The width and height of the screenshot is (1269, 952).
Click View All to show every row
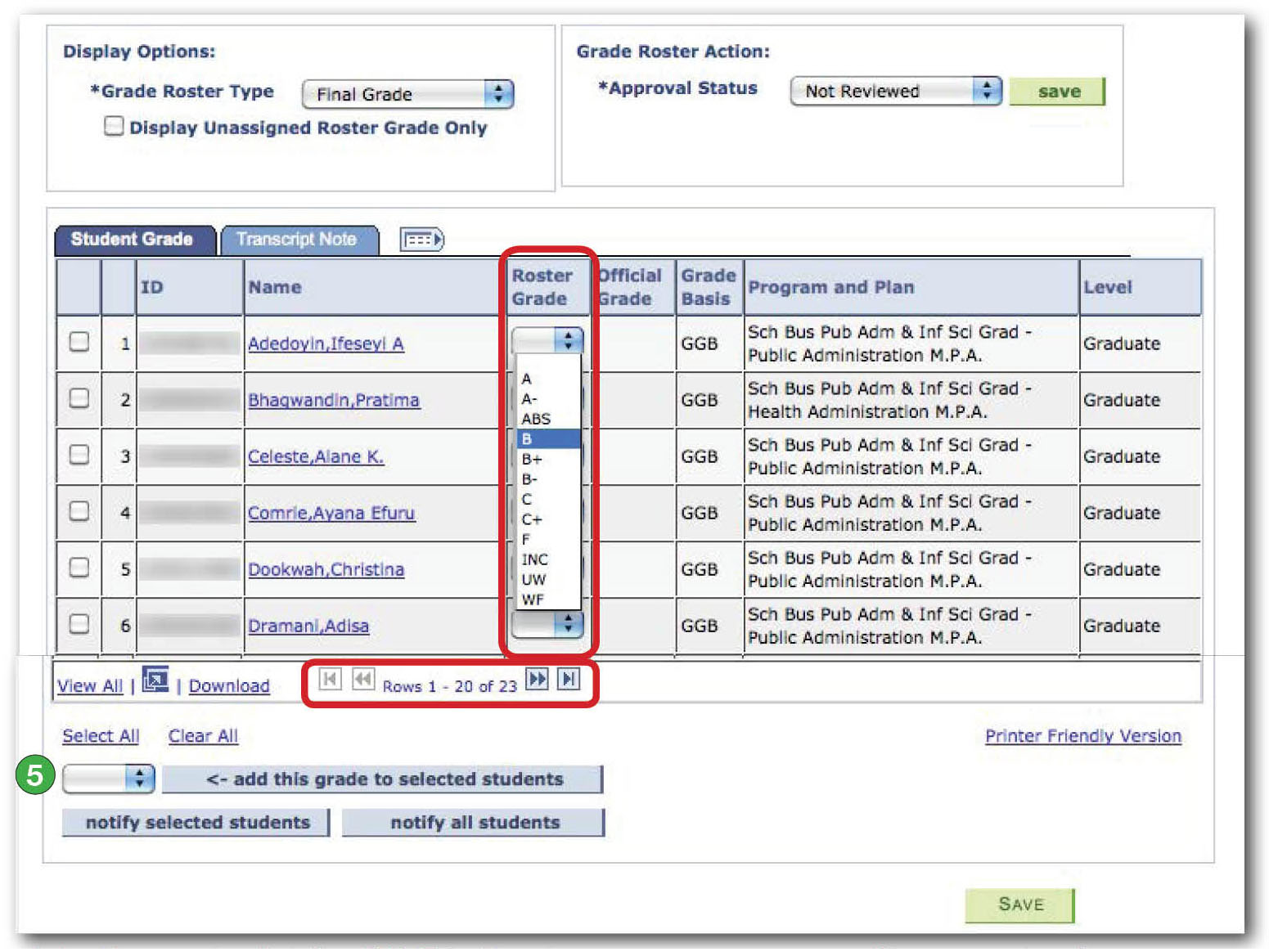coord(89,685)
